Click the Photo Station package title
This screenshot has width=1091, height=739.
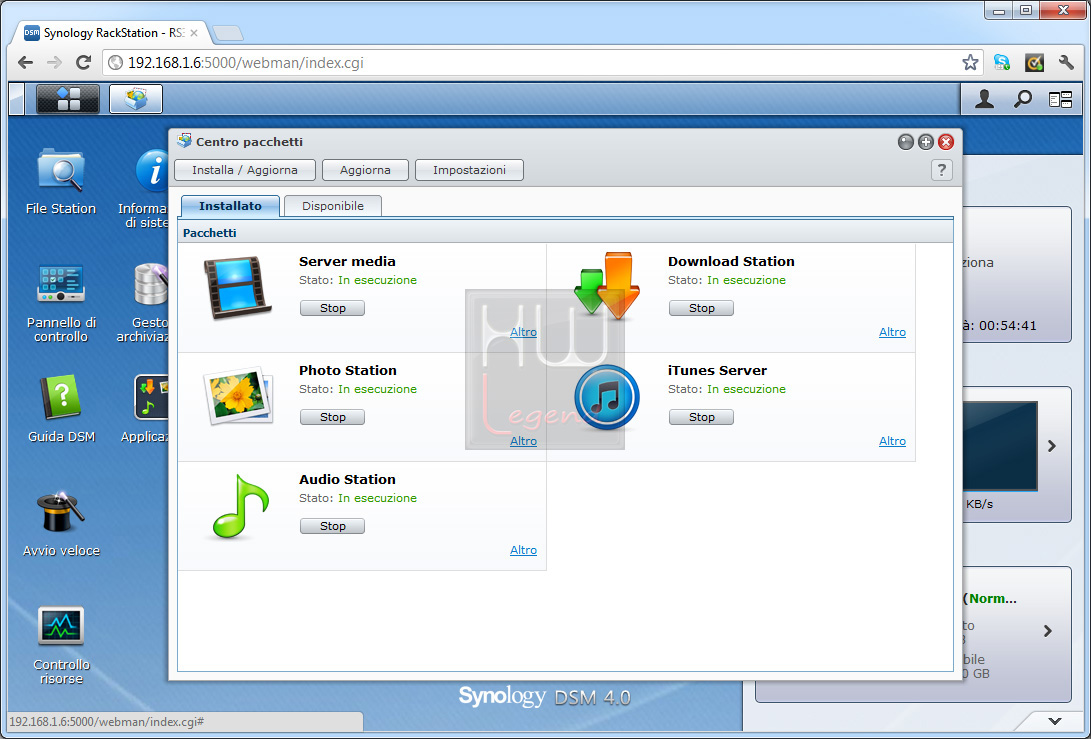click(x=348, y=371)
